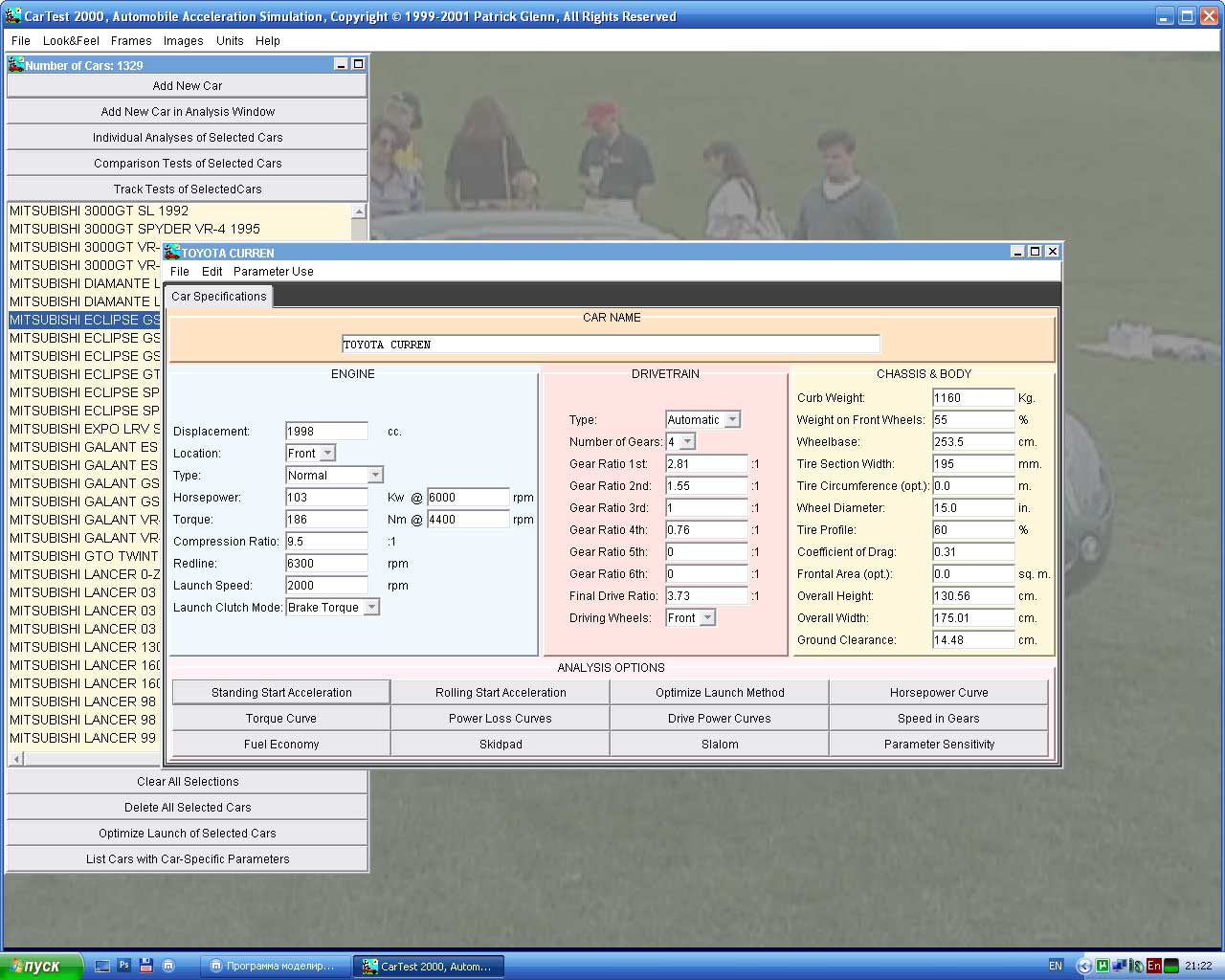Open the main File menu
The height and width of the screenshot is (980, 1225).
[21, 40]
